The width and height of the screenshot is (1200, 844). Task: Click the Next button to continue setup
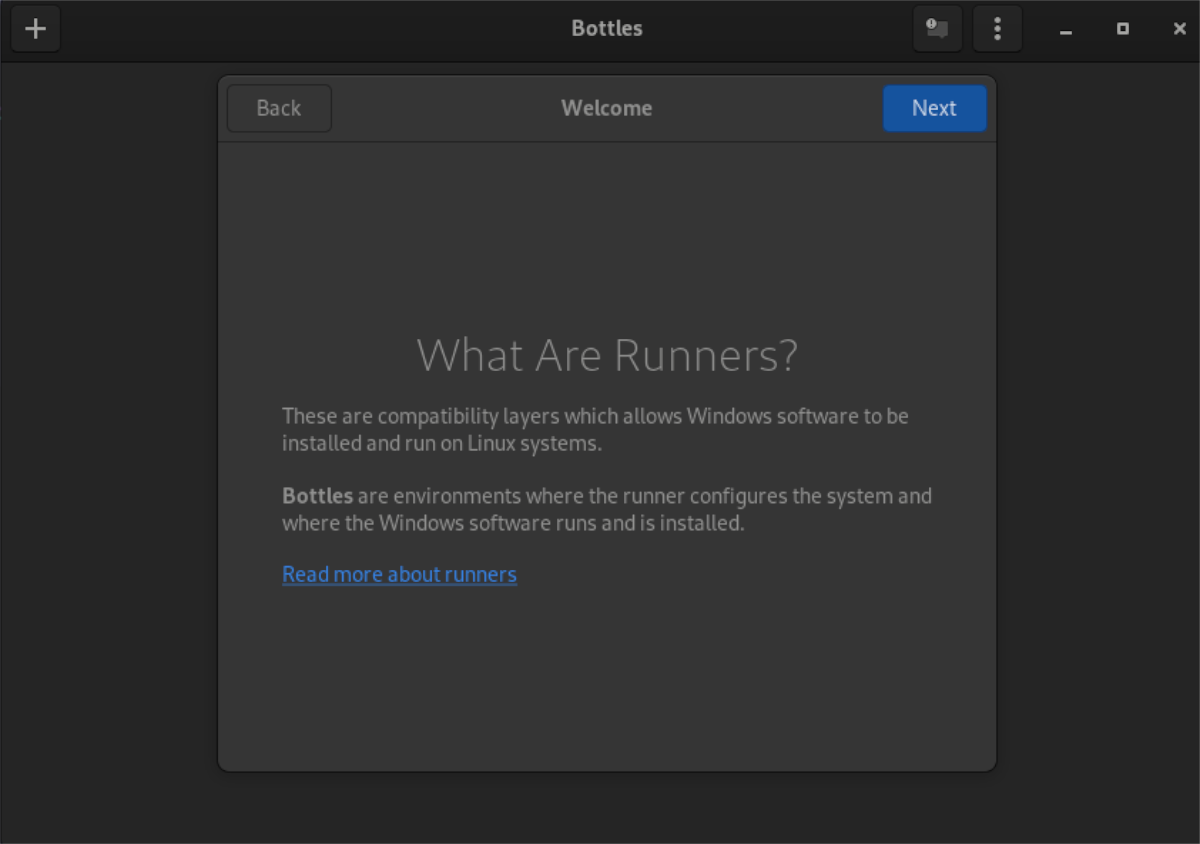pos(934,108)
